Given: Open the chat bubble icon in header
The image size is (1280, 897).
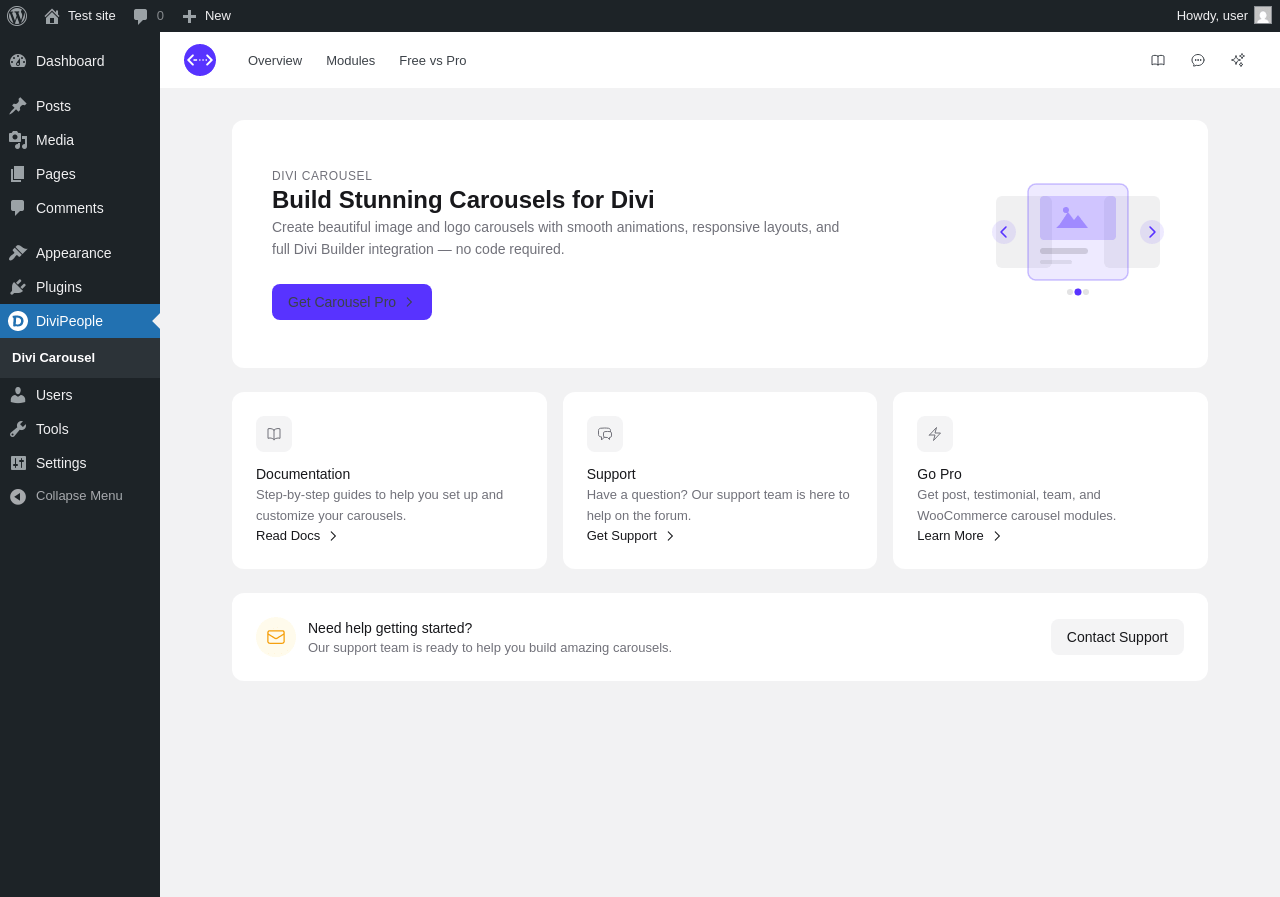Looking at the screenshot, I should click(1198, 60).
